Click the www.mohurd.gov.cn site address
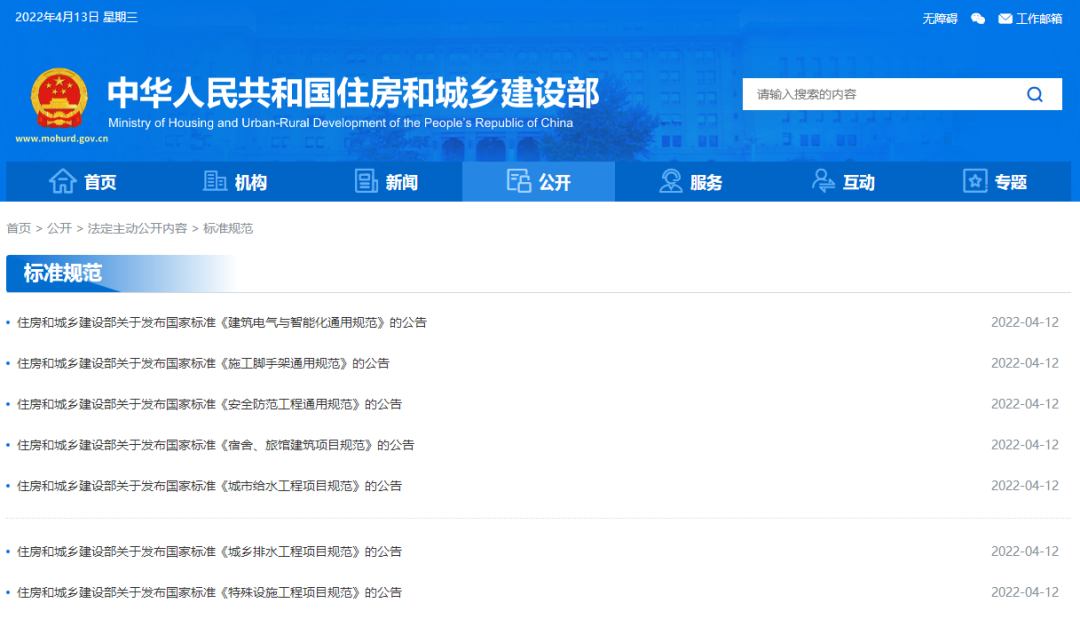Screen dimensions: 1080x619 tap(62, 138)
